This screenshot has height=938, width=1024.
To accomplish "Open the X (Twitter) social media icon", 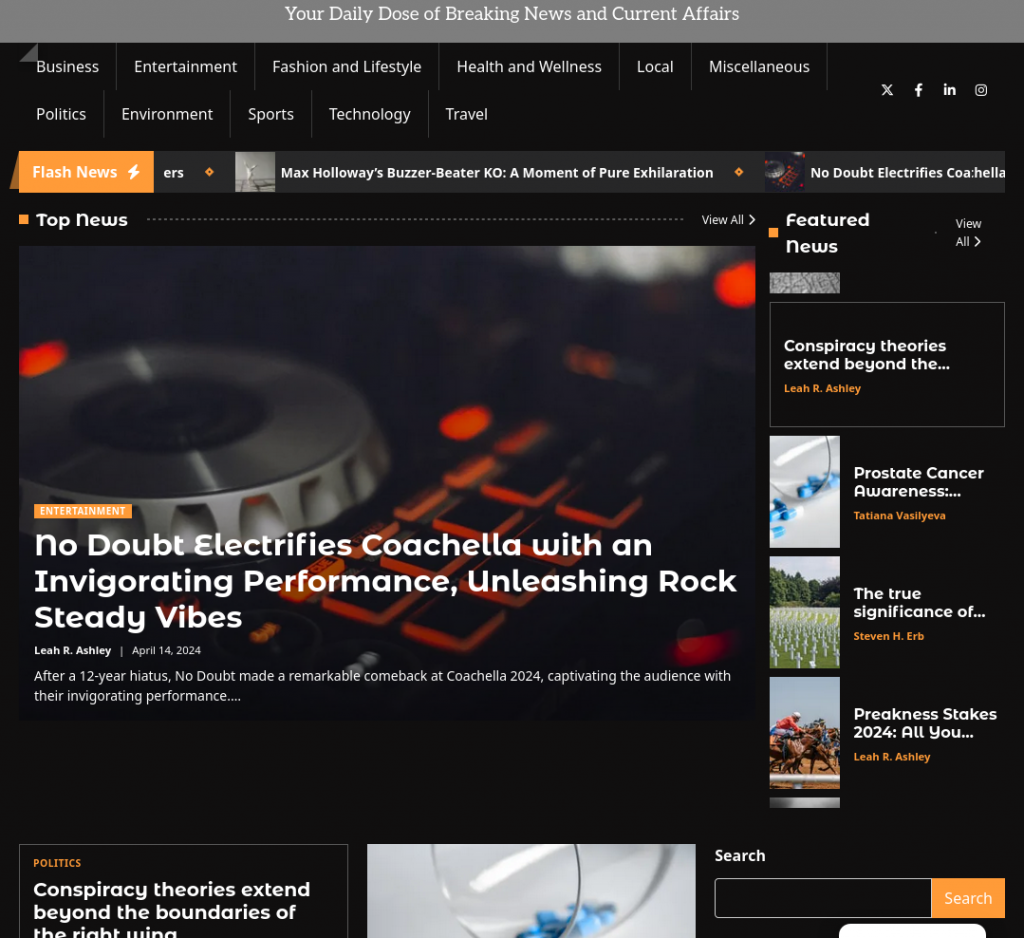I will point(887,90).
